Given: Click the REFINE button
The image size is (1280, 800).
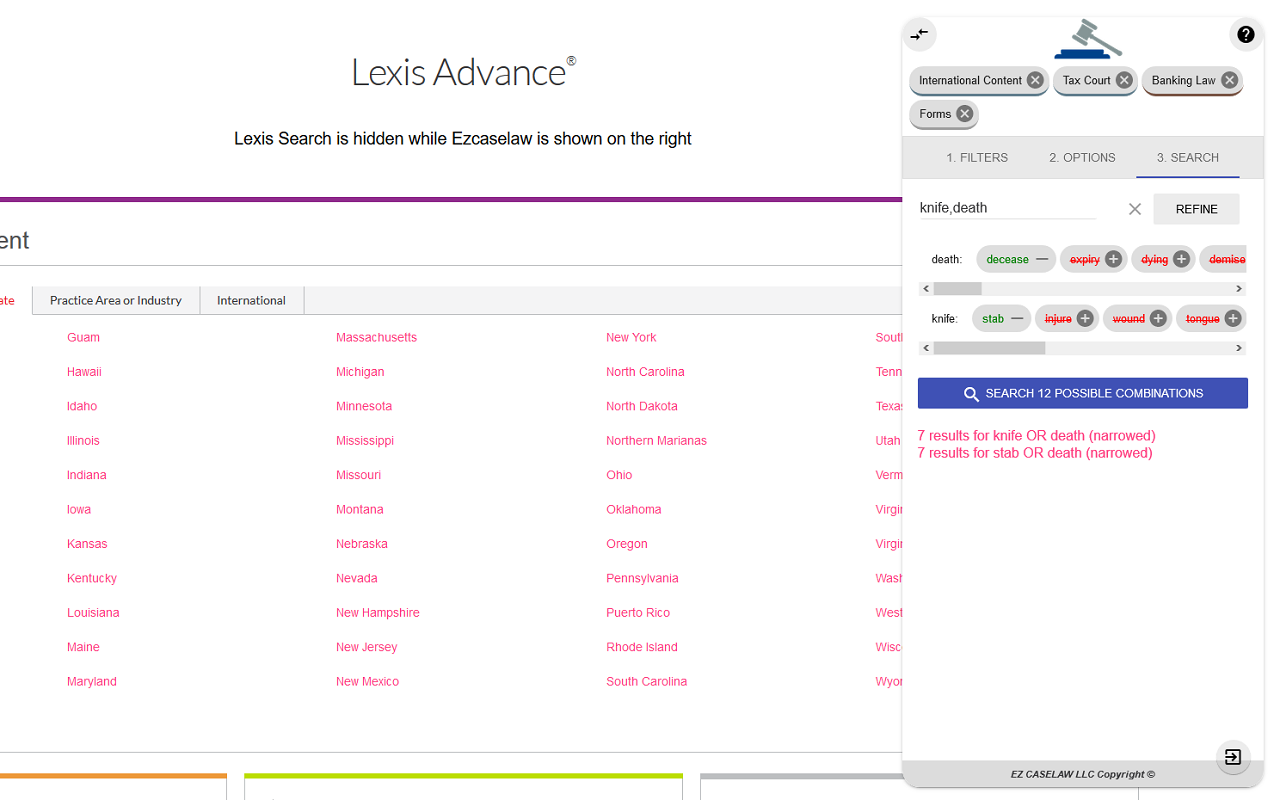Looking at the screenshot, I should click(x=1196, y=209).
